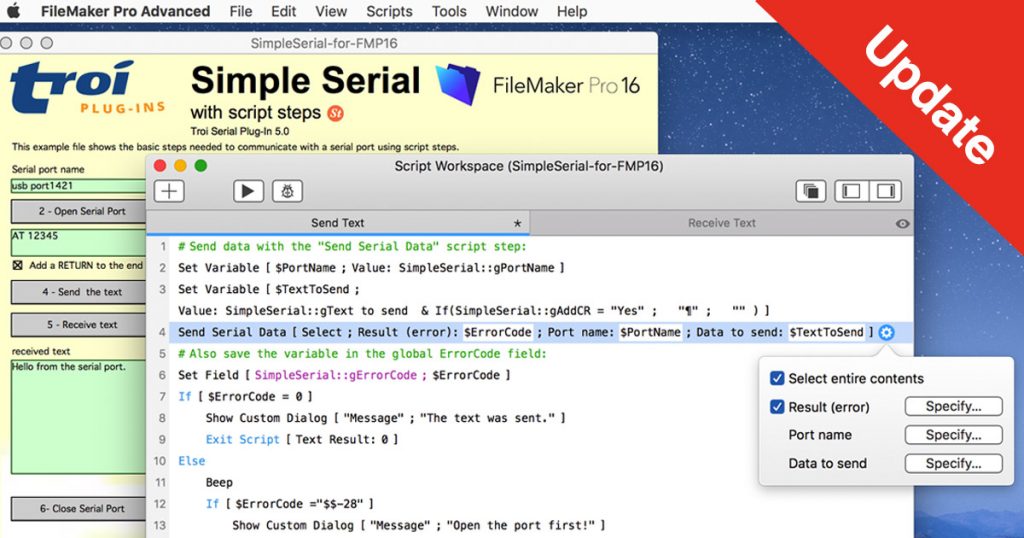Open the View menu

(x=331, y=11)
